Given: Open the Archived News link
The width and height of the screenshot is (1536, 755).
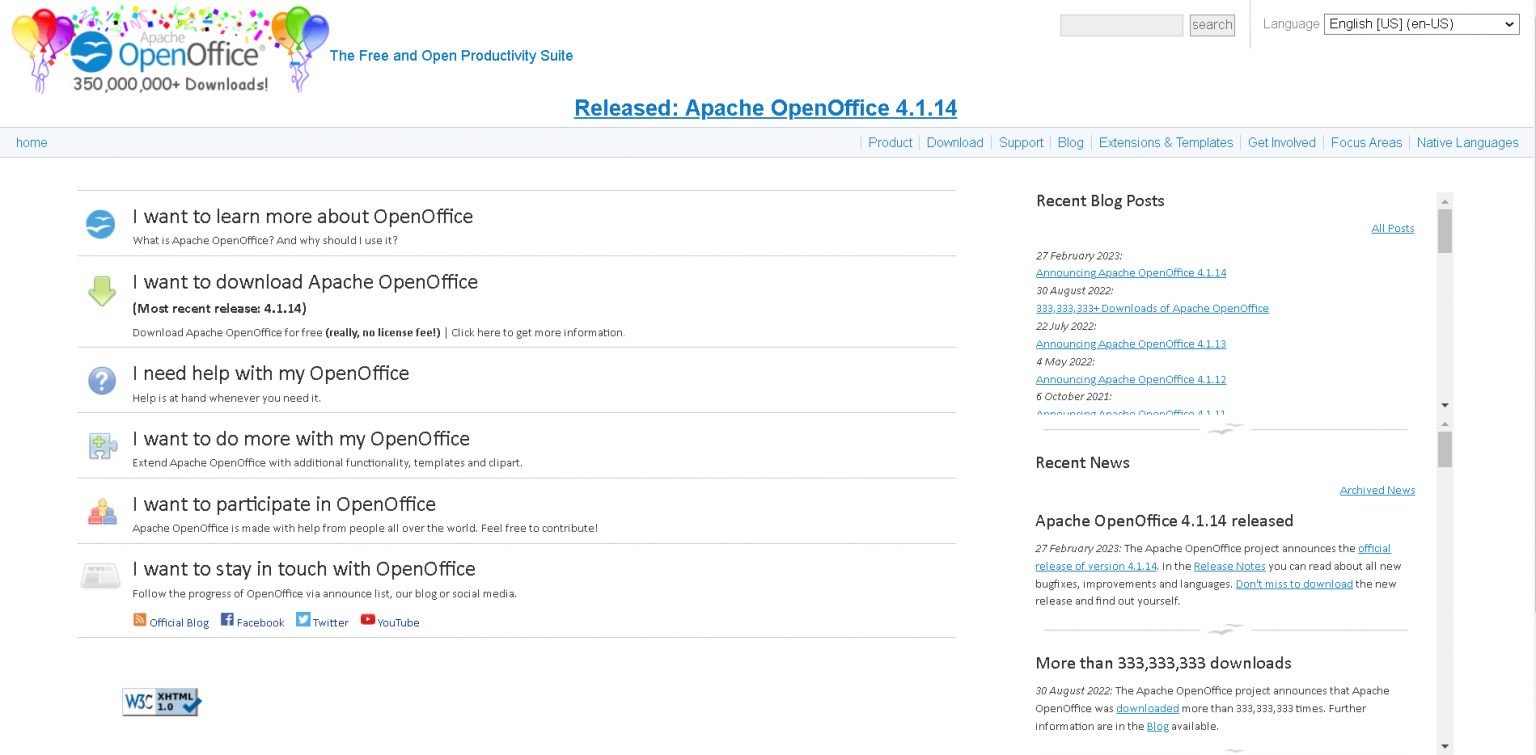Looking at the screenshot, I should click(1377, 490).
